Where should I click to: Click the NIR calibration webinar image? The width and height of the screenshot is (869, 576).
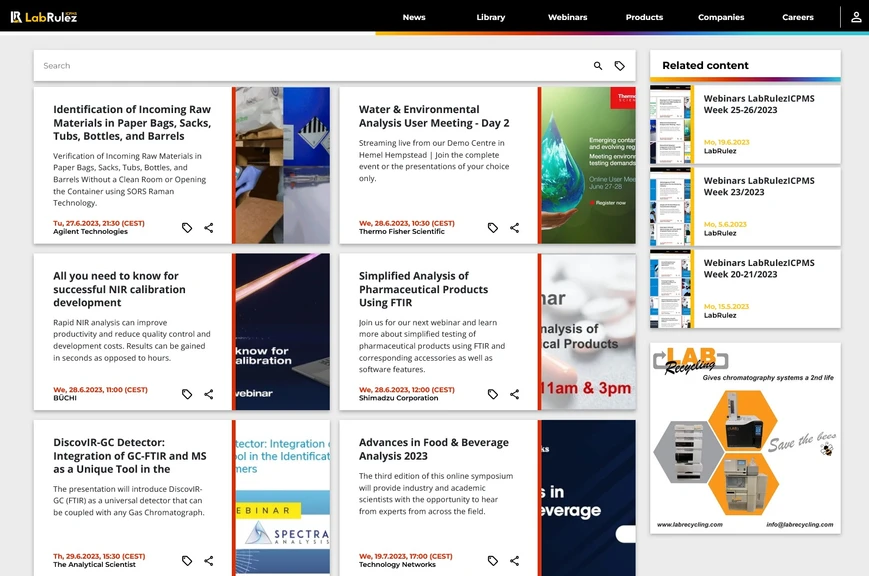coord(283,332)
